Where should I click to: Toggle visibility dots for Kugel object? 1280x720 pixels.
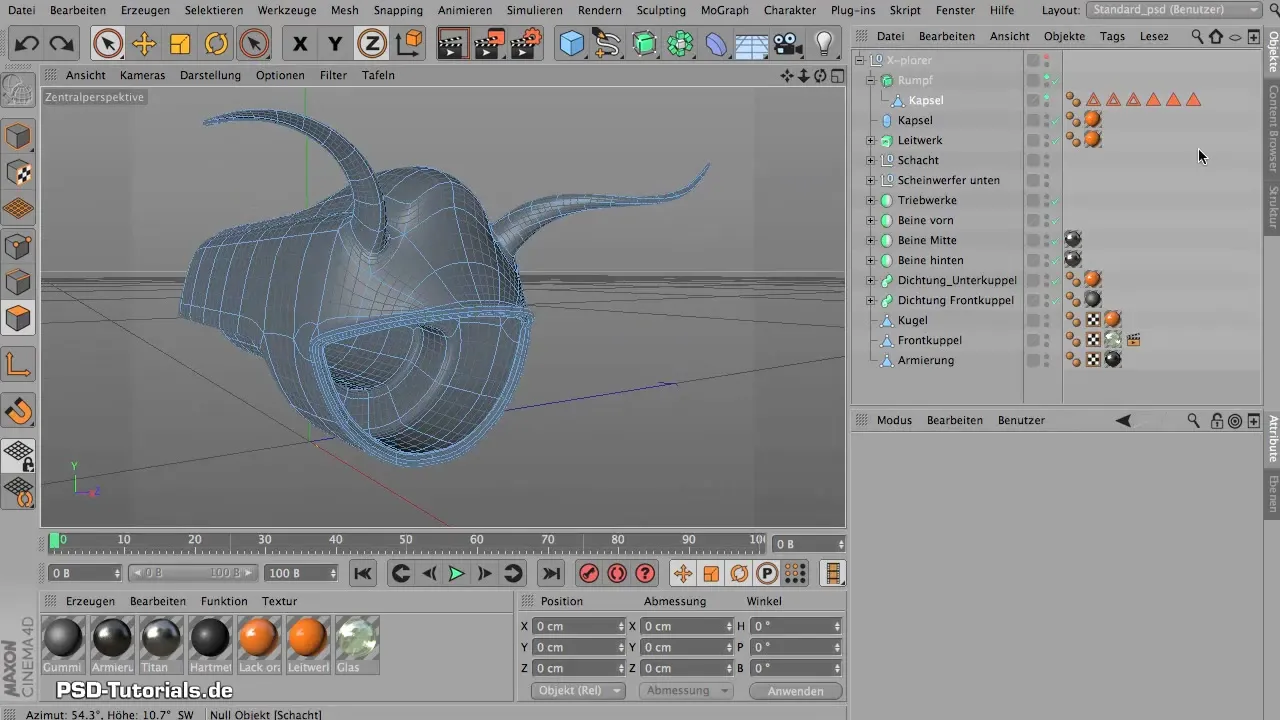(1046, 320)
